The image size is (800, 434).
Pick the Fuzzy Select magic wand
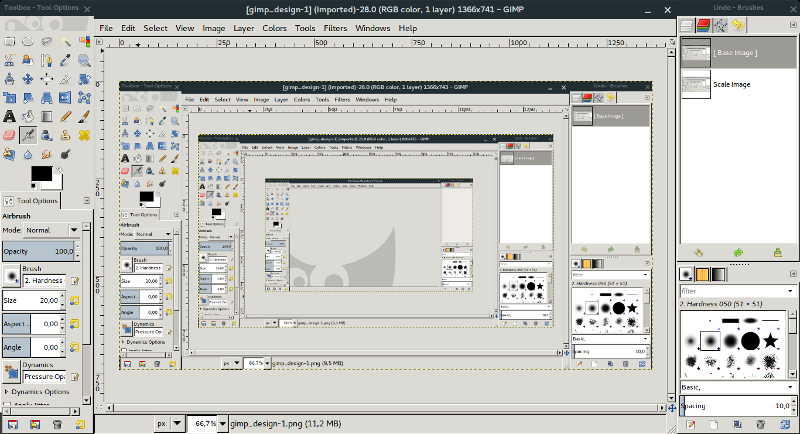click(x=65, y=42)
